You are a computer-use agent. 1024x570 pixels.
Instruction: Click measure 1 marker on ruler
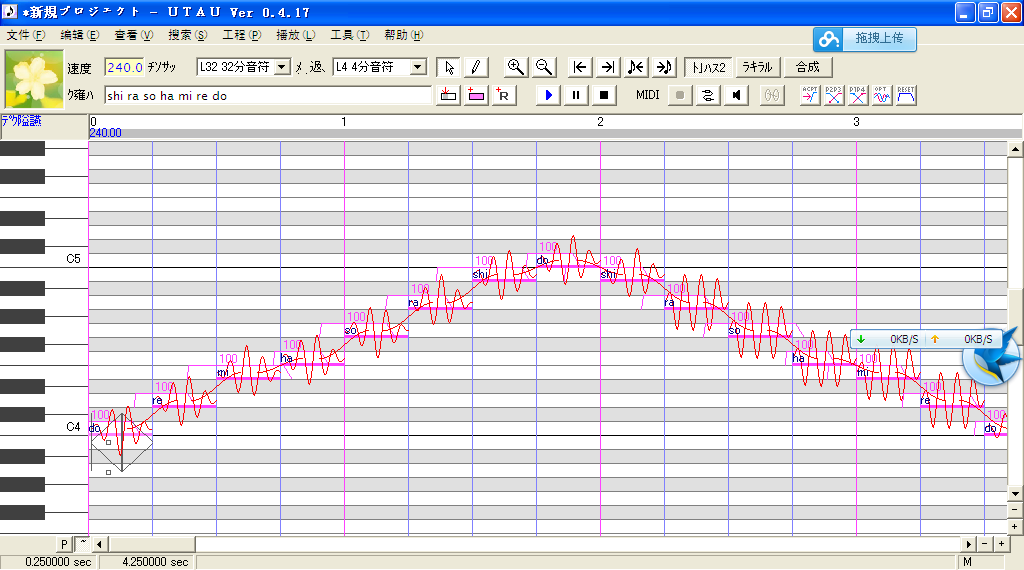[344, 121]
